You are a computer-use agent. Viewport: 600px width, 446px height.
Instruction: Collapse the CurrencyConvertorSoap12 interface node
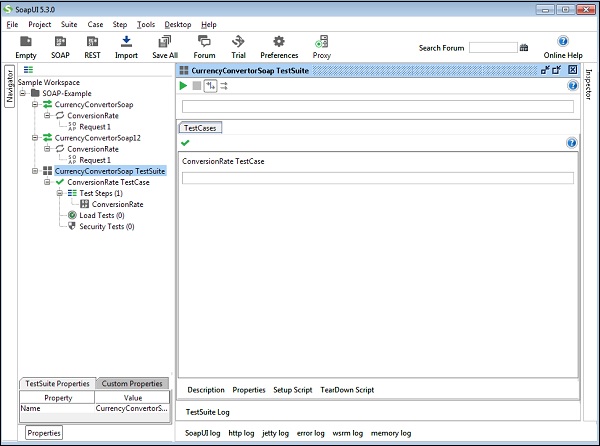point(35,137)
